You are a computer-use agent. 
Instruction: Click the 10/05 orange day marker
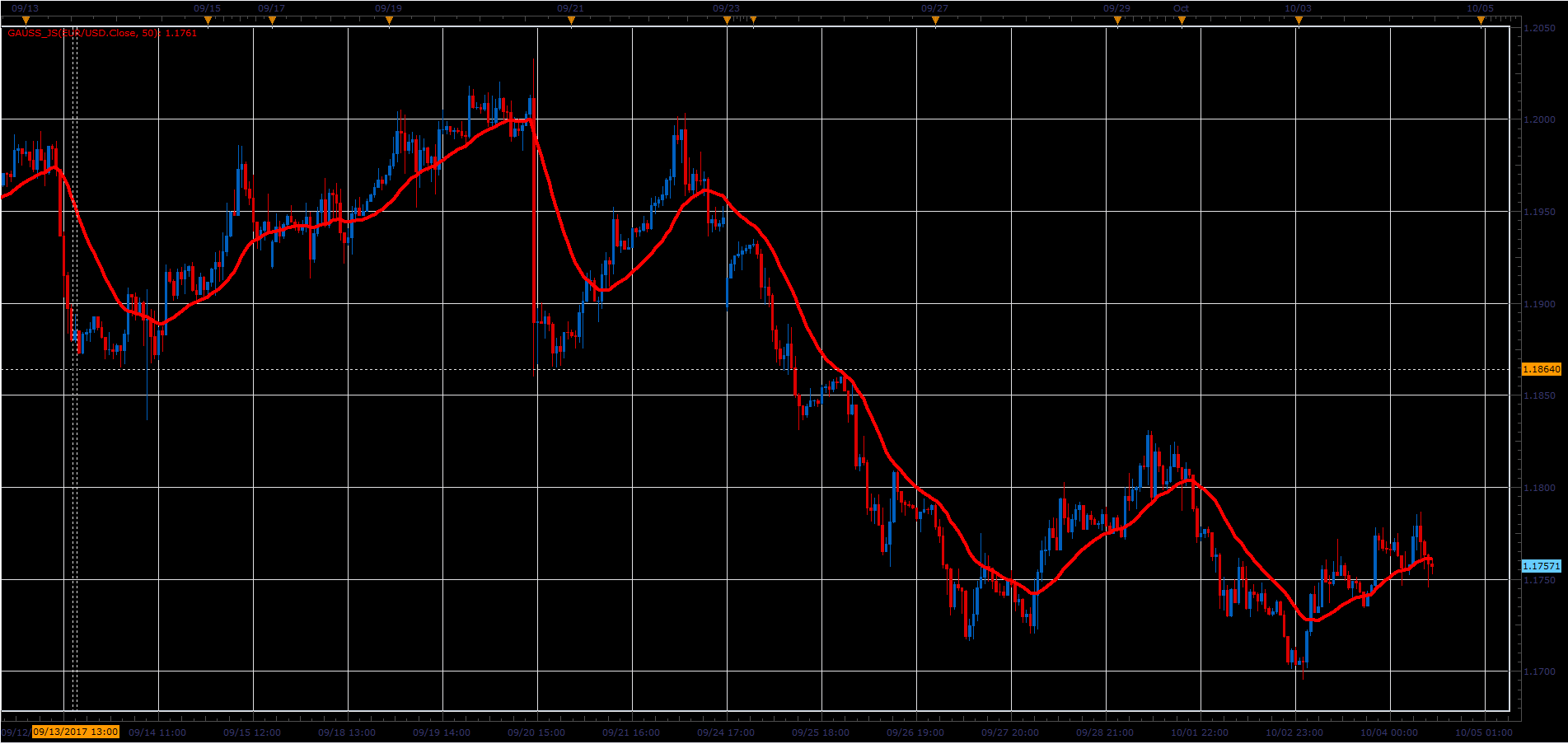pos(1481,21)
